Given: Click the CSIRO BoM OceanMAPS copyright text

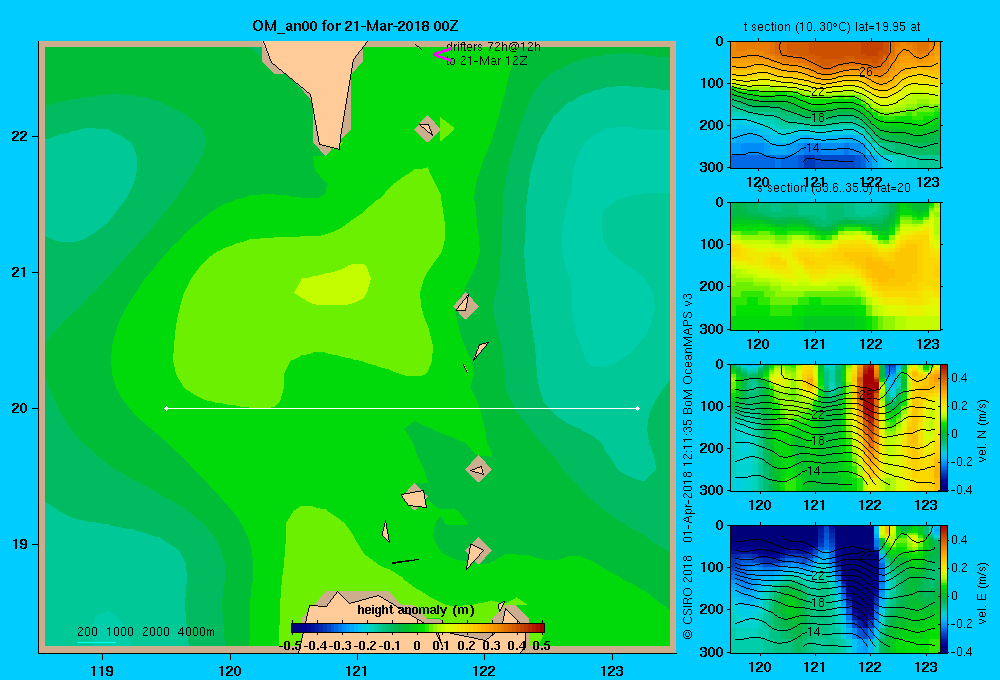Looking at the screenshot, I should click(688, 466).
